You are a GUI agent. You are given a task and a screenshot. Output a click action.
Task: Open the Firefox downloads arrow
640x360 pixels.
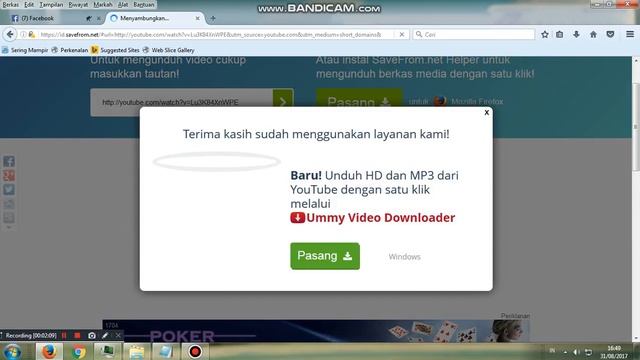pos(576,35)
